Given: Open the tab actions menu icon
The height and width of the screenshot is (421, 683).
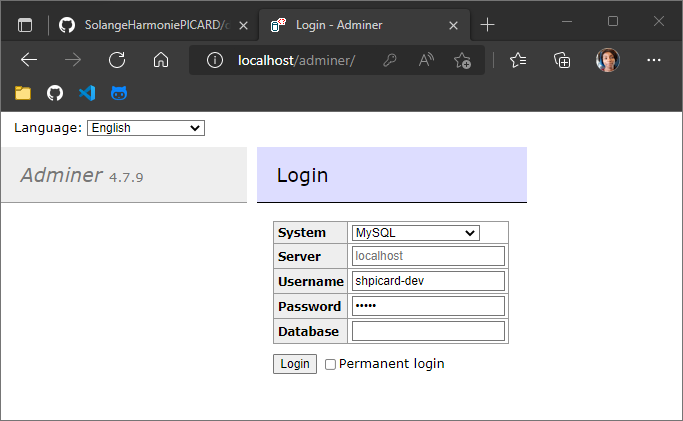Looking at the screenshot, I should tap(25, 25).
